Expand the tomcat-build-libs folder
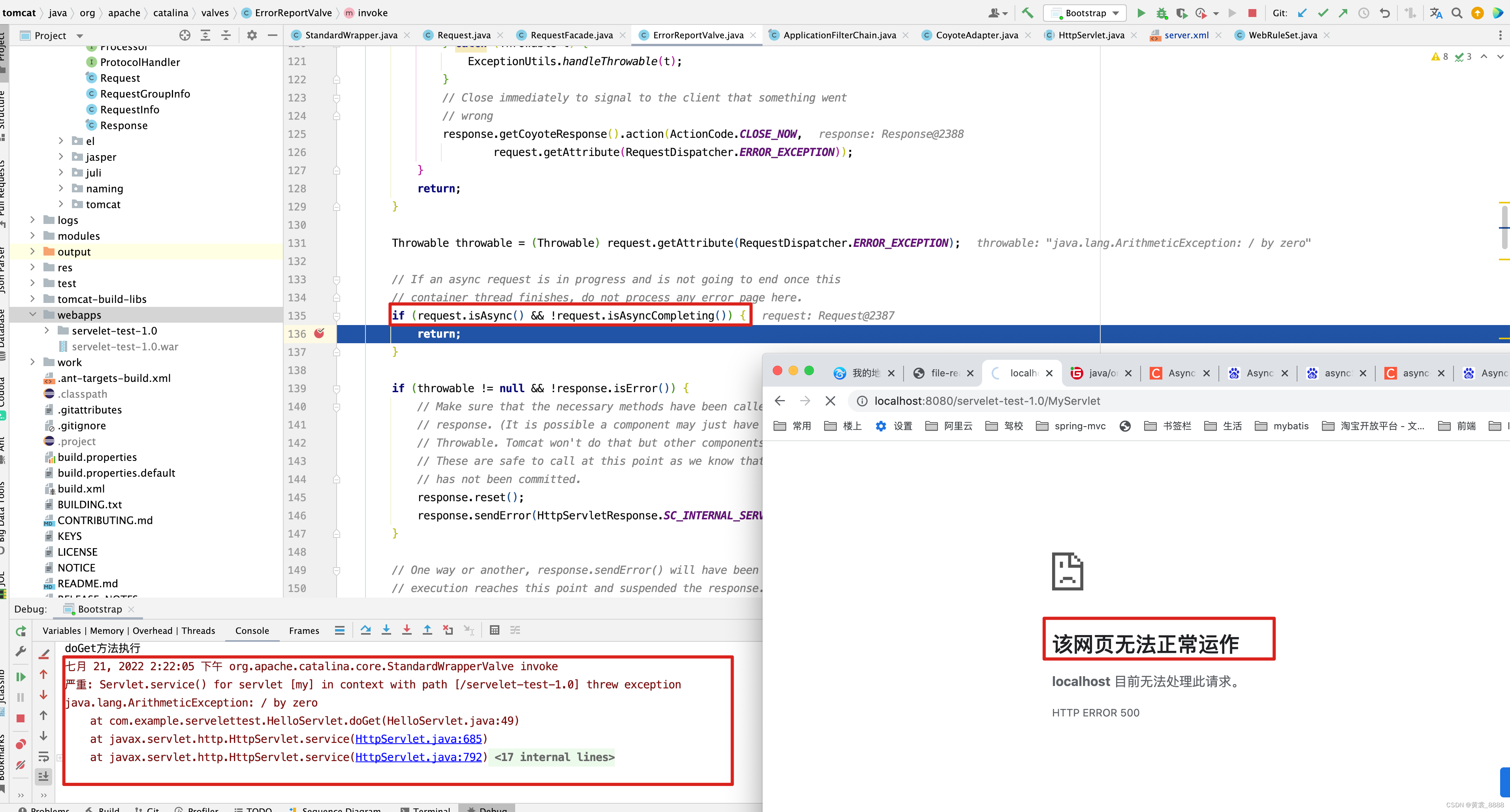This screenshot has width=1510, height=812. click(x=33, y=299)
